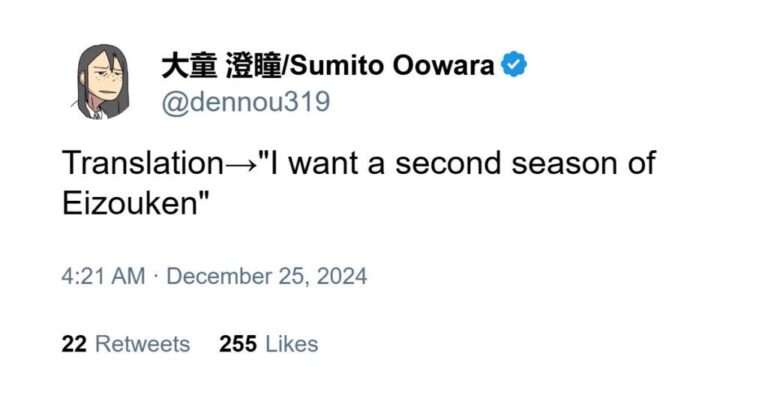Click the 255 likes count number
The image size is (768, 401).
(x=238, y=344)
